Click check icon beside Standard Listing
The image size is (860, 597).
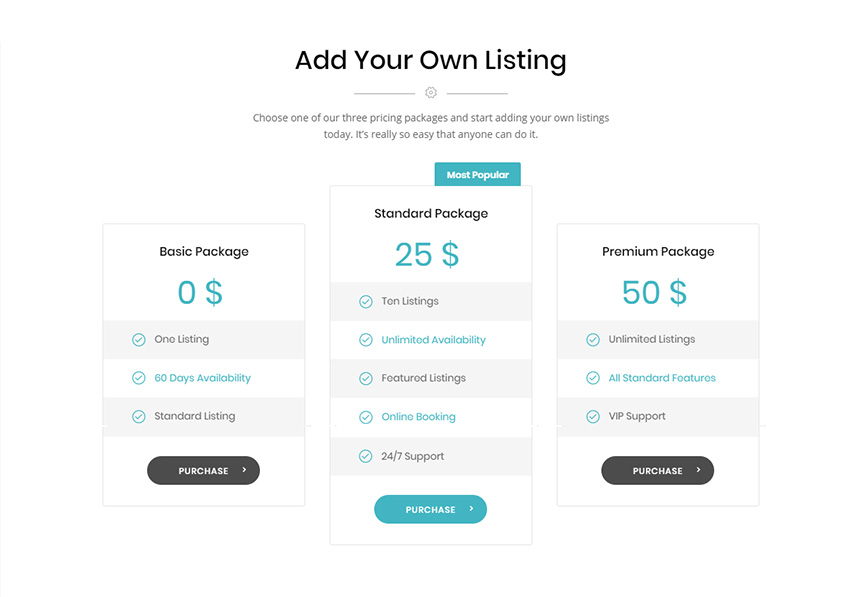coord(139,417)
